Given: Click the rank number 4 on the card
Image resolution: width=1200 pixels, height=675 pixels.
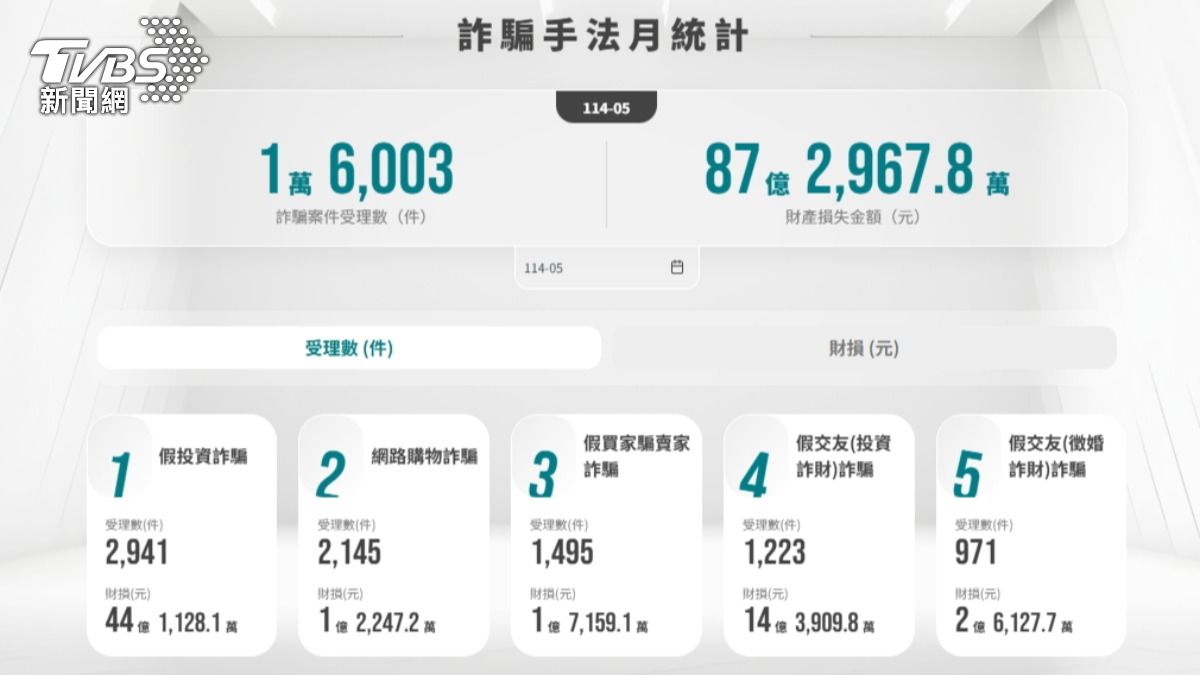Looking at the screenshot, I should [x=755, y=475].
